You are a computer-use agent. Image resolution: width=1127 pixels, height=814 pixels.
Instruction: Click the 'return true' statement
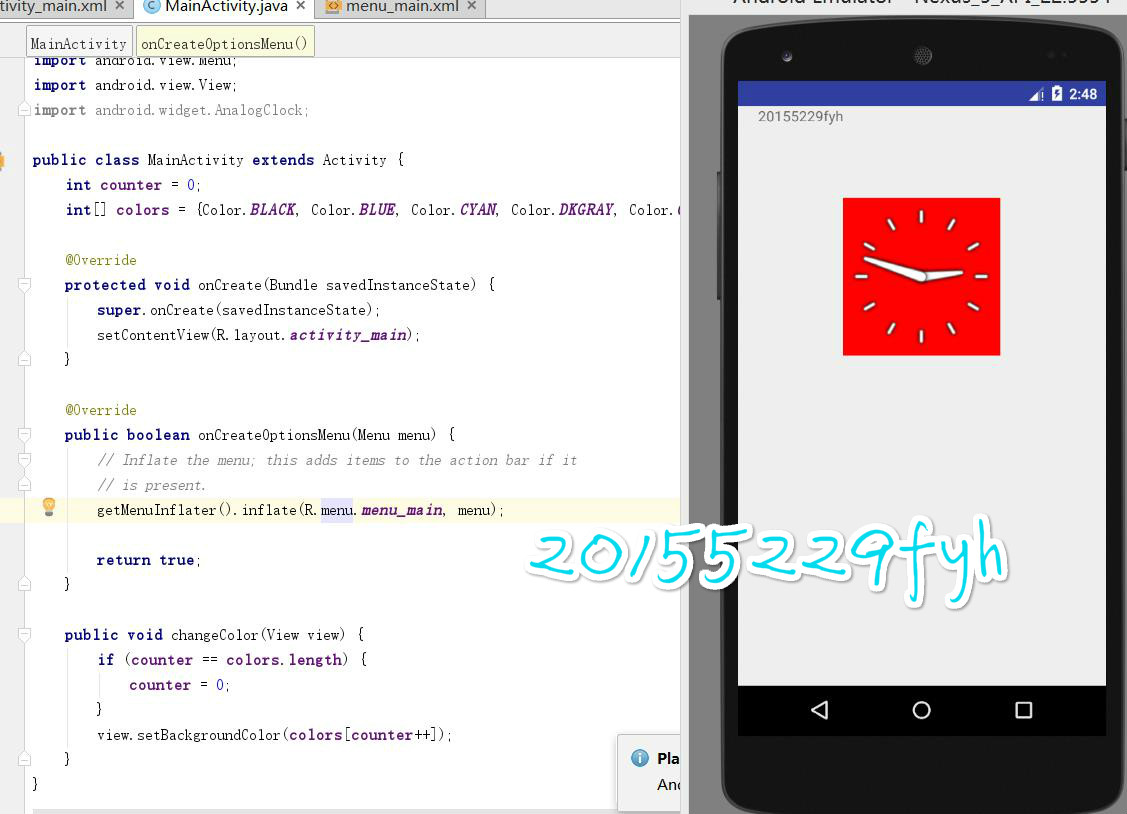(x=148, y=560)
